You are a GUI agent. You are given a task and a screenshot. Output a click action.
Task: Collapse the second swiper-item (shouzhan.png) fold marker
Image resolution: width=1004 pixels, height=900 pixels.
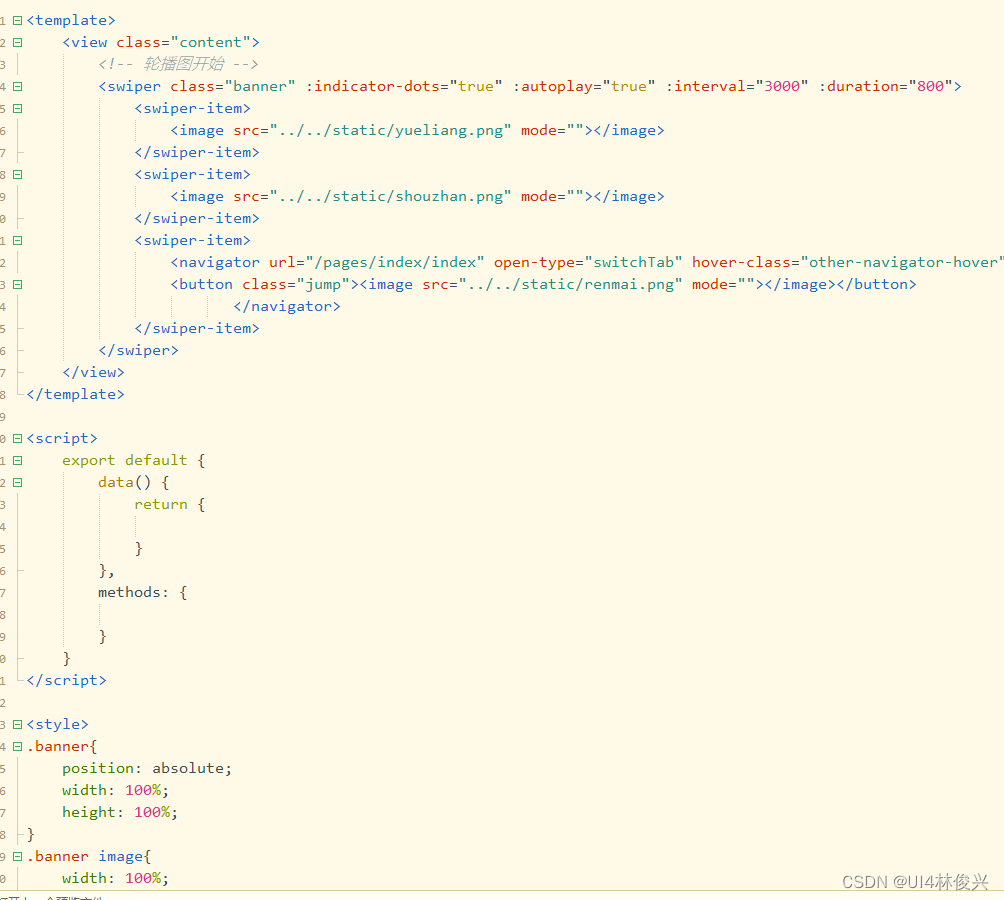click(x=18, y=174)
